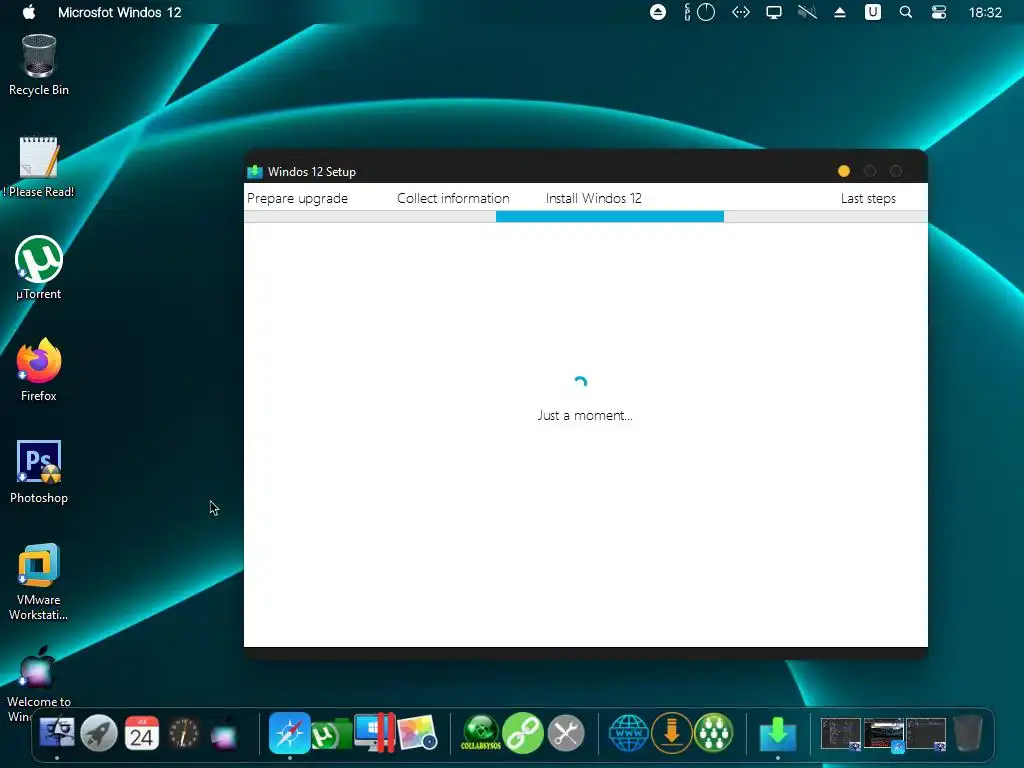Open the Calendar dock icon showing 24
This screenshot has height=768, width=1024.
point(142,732)
